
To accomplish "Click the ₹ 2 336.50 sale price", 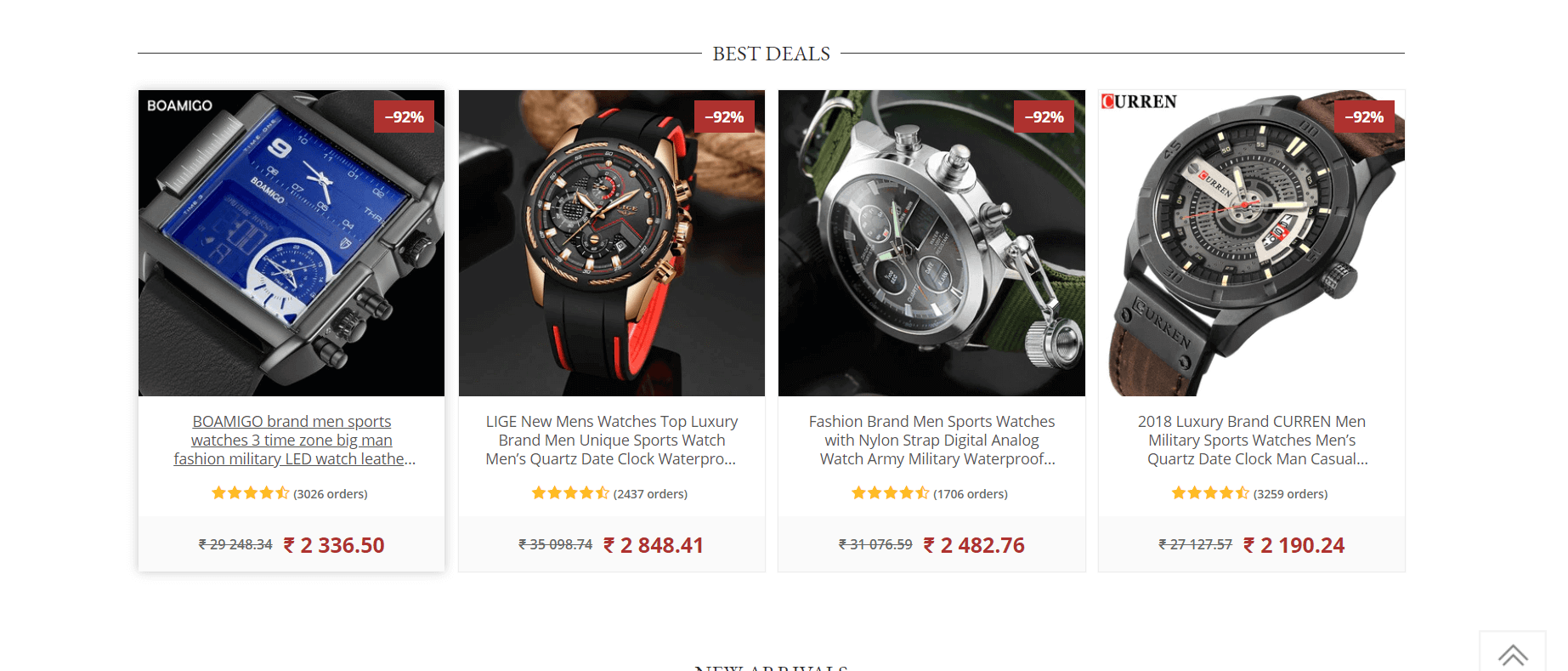I will click(334, 545).
